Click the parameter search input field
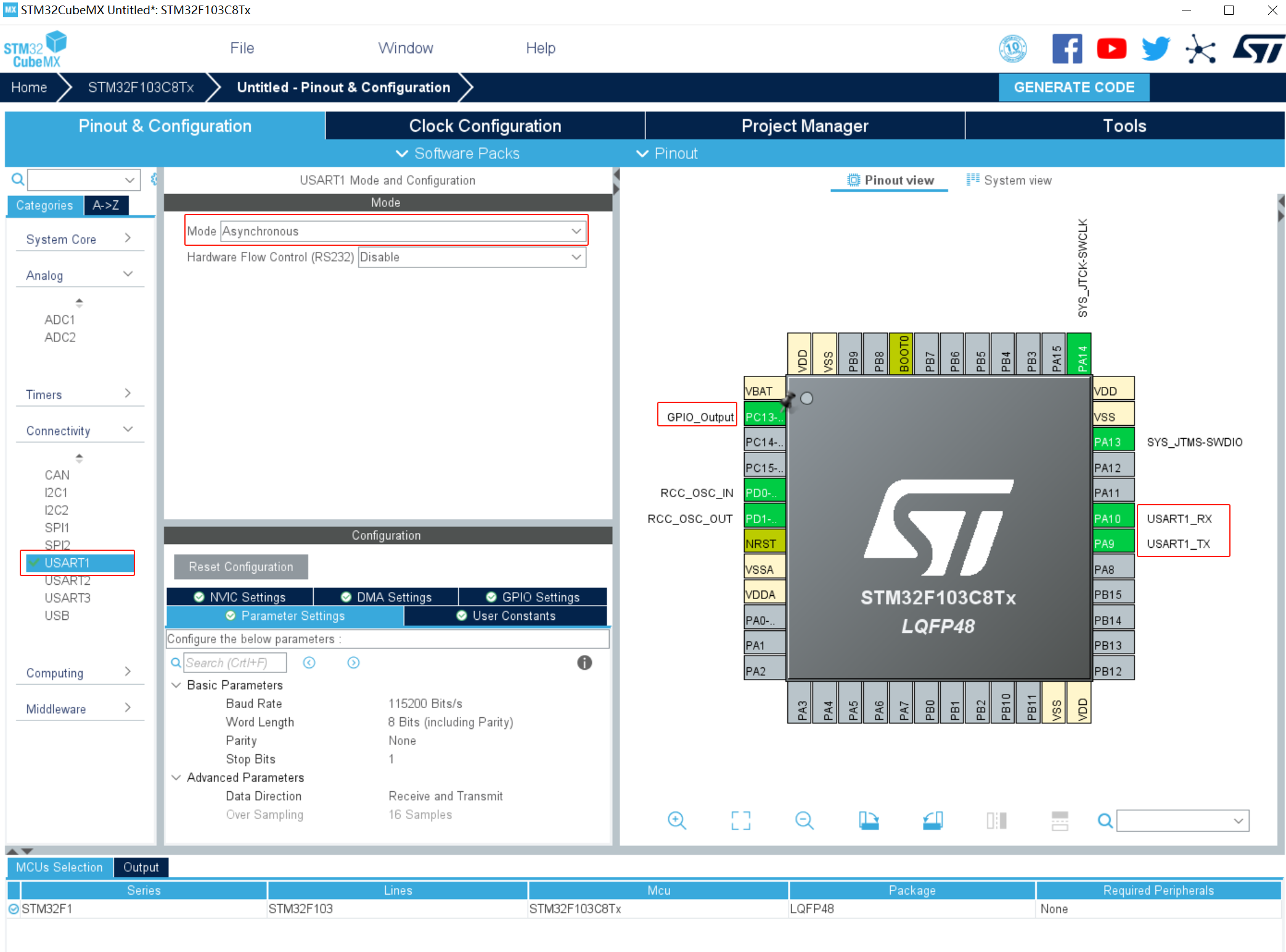 (235, 662)
